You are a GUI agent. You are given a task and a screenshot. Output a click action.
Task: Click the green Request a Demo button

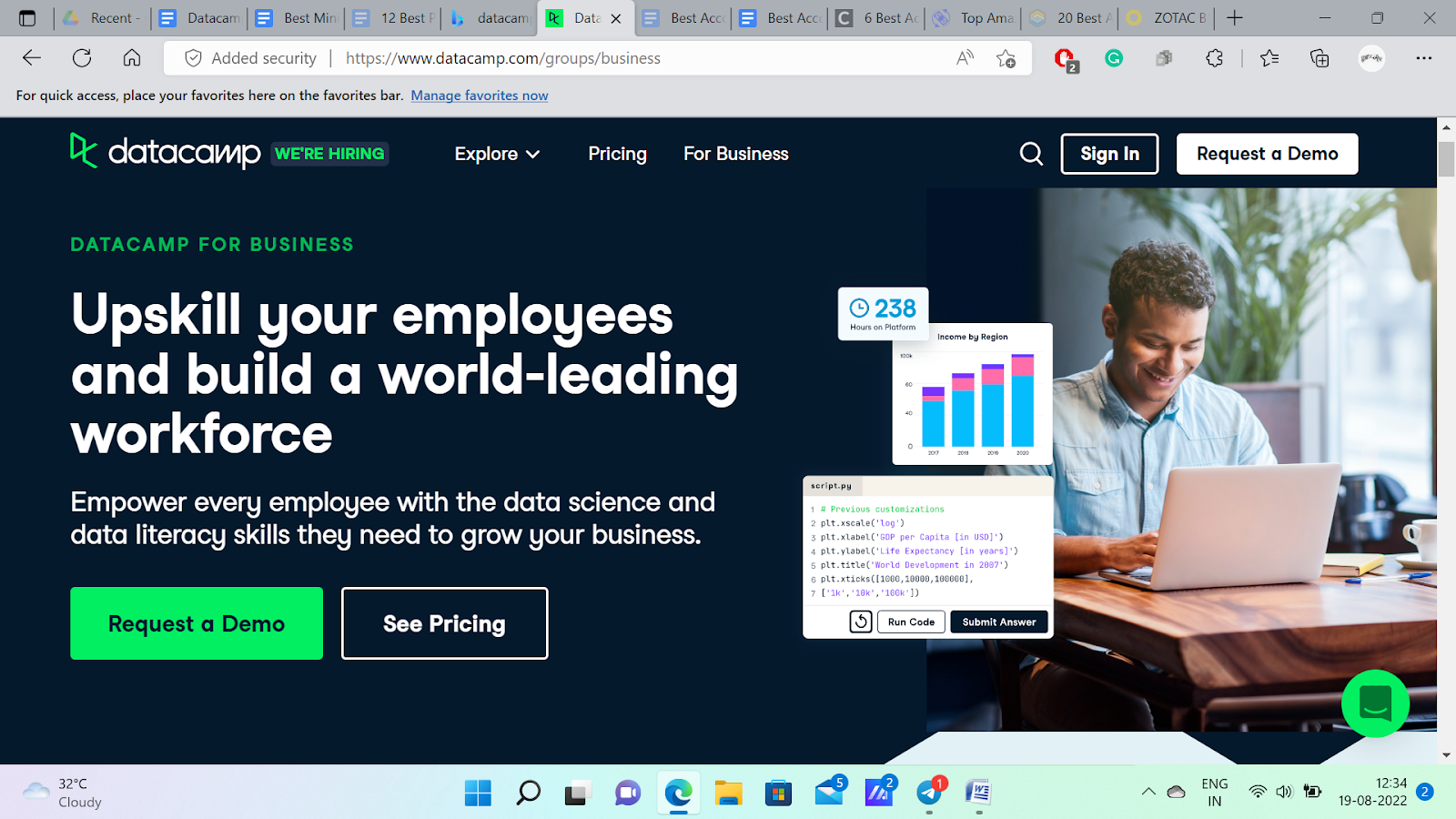coord(197,623)
